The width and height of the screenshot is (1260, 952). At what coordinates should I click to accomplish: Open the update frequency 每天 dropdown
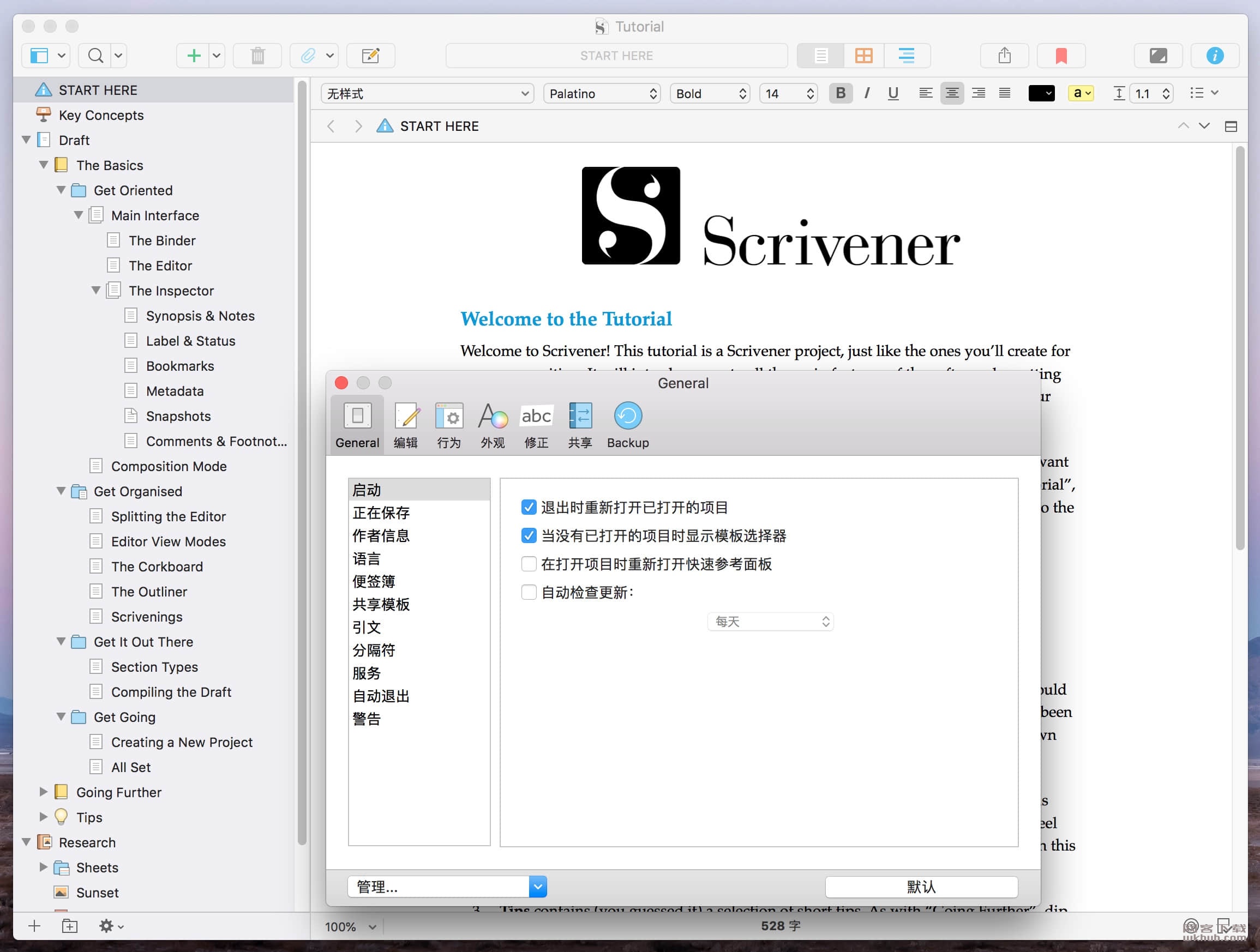771,621
